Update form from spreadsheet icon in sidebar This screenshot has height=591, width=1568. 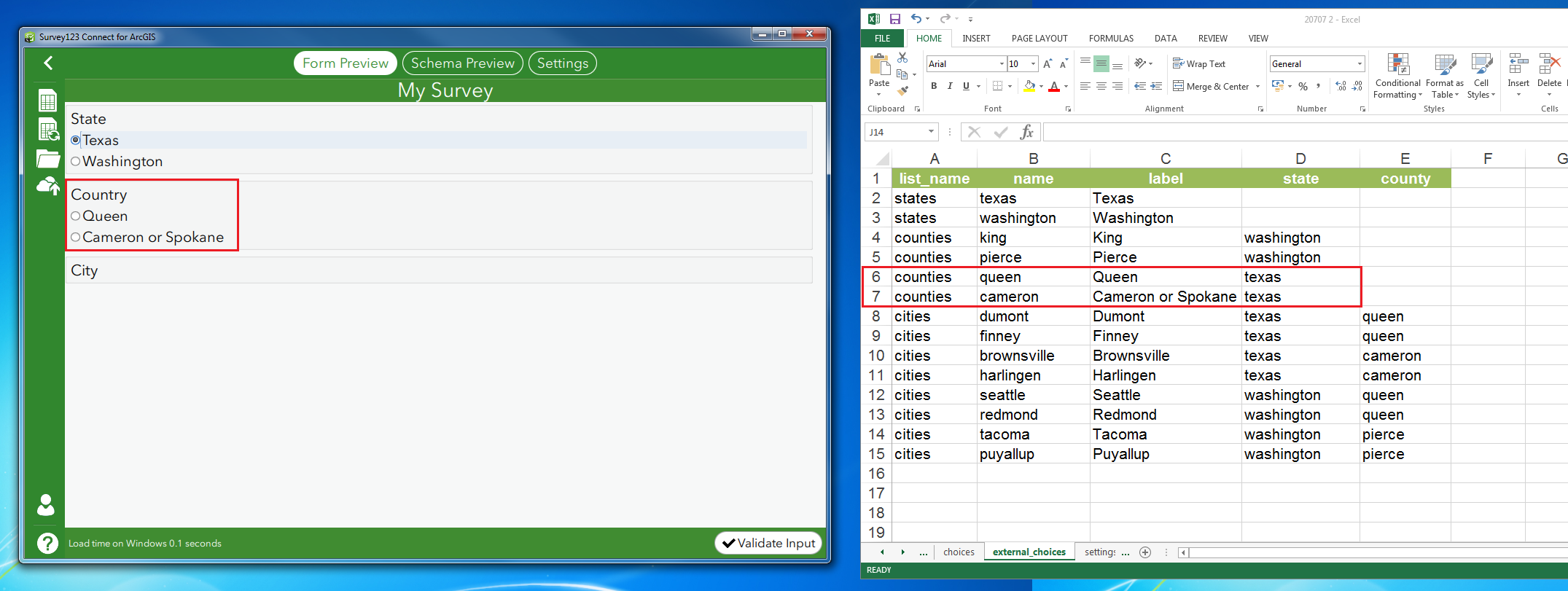click(x=48, y=130)
